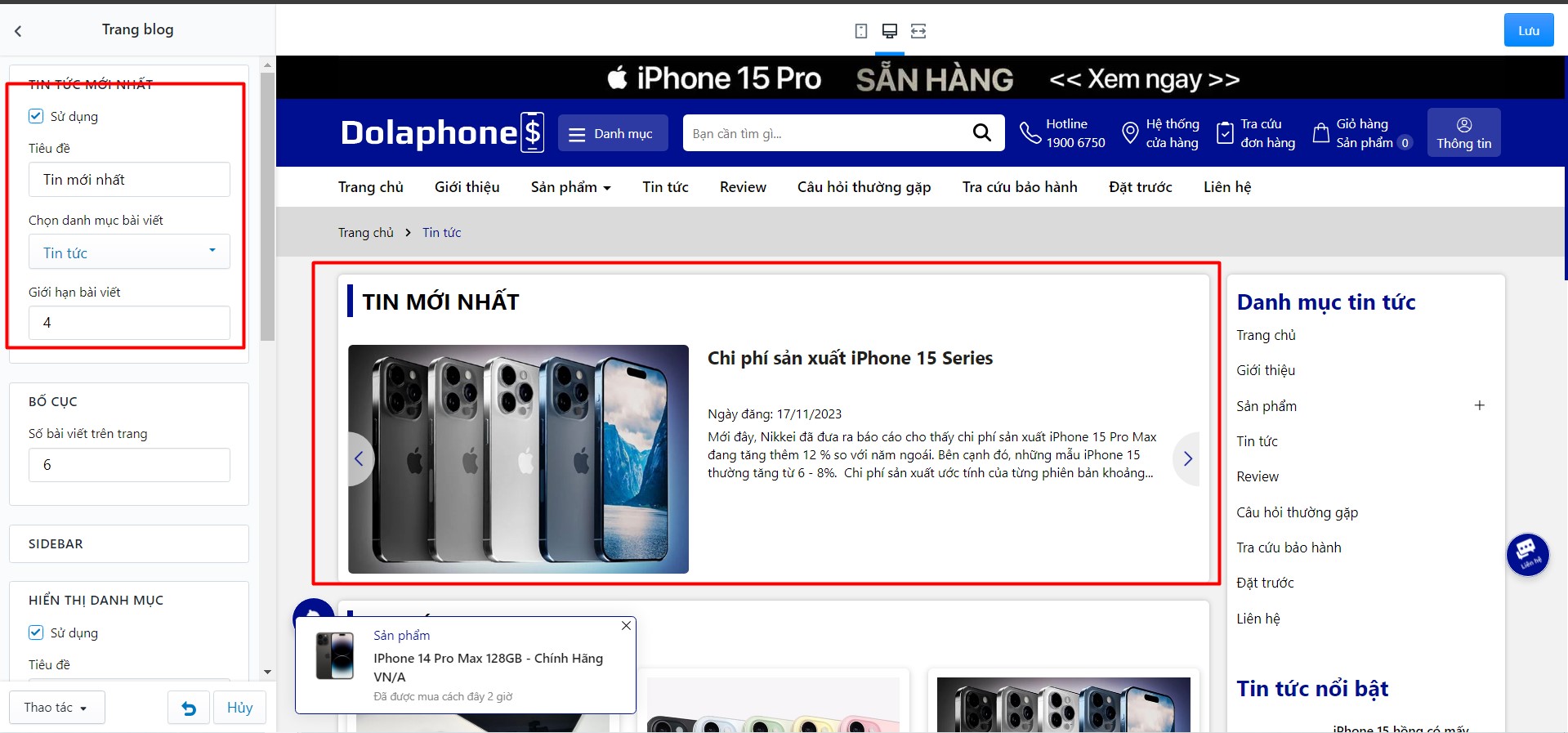Screen dimensions: 1568x733
Task: Open Giới thiệu in the main navigation
Action: (467, 187)
